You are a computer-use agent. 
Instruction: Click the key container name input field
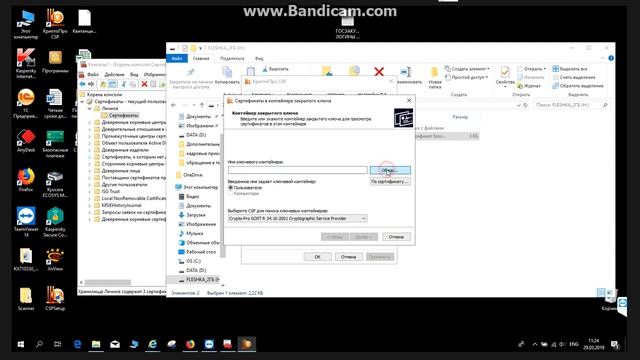pyautogui.click(x=298, y=170)
